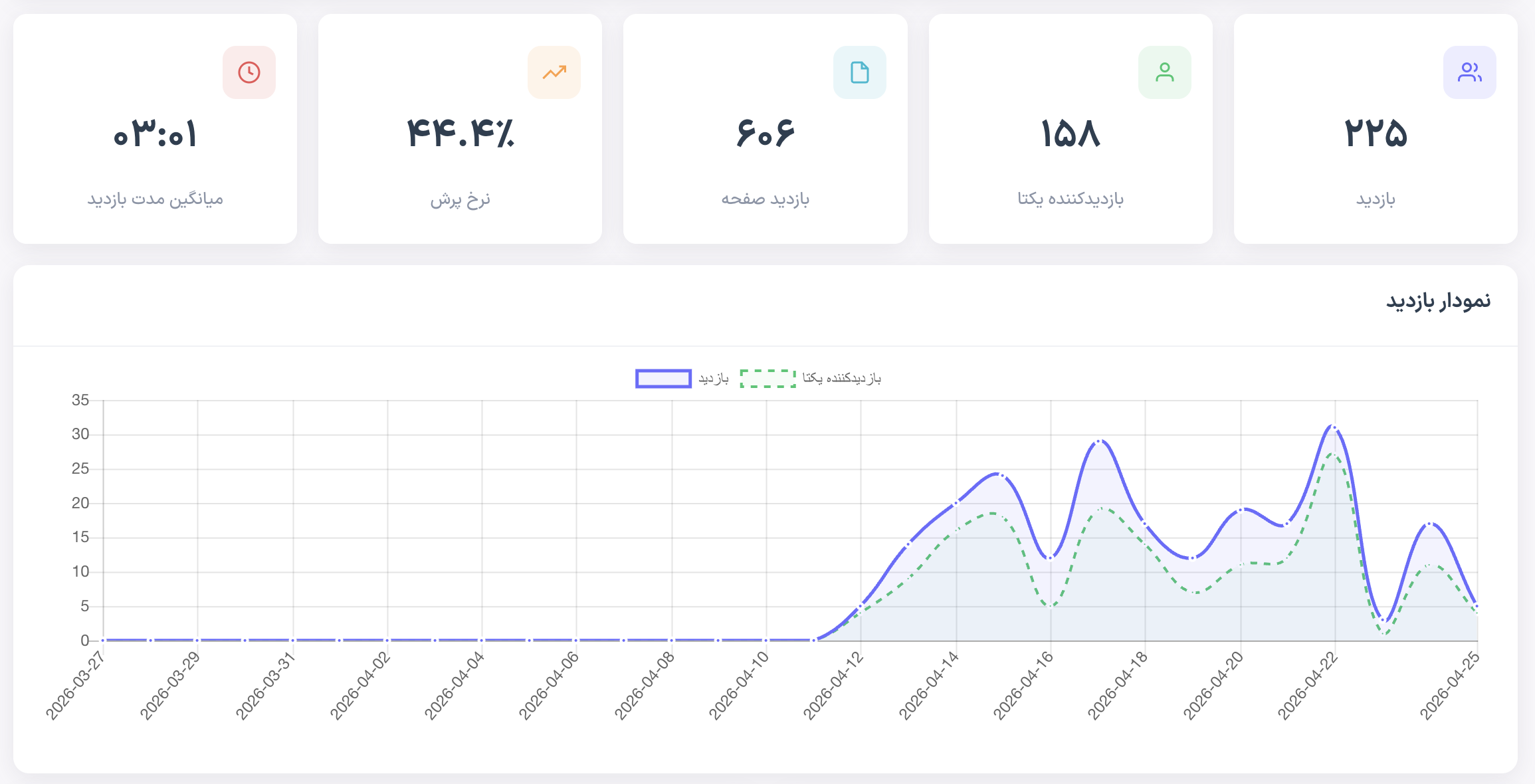Click the clock icon for average visit duration
Screen dimensions: 1535x784
tap(249, 72)
